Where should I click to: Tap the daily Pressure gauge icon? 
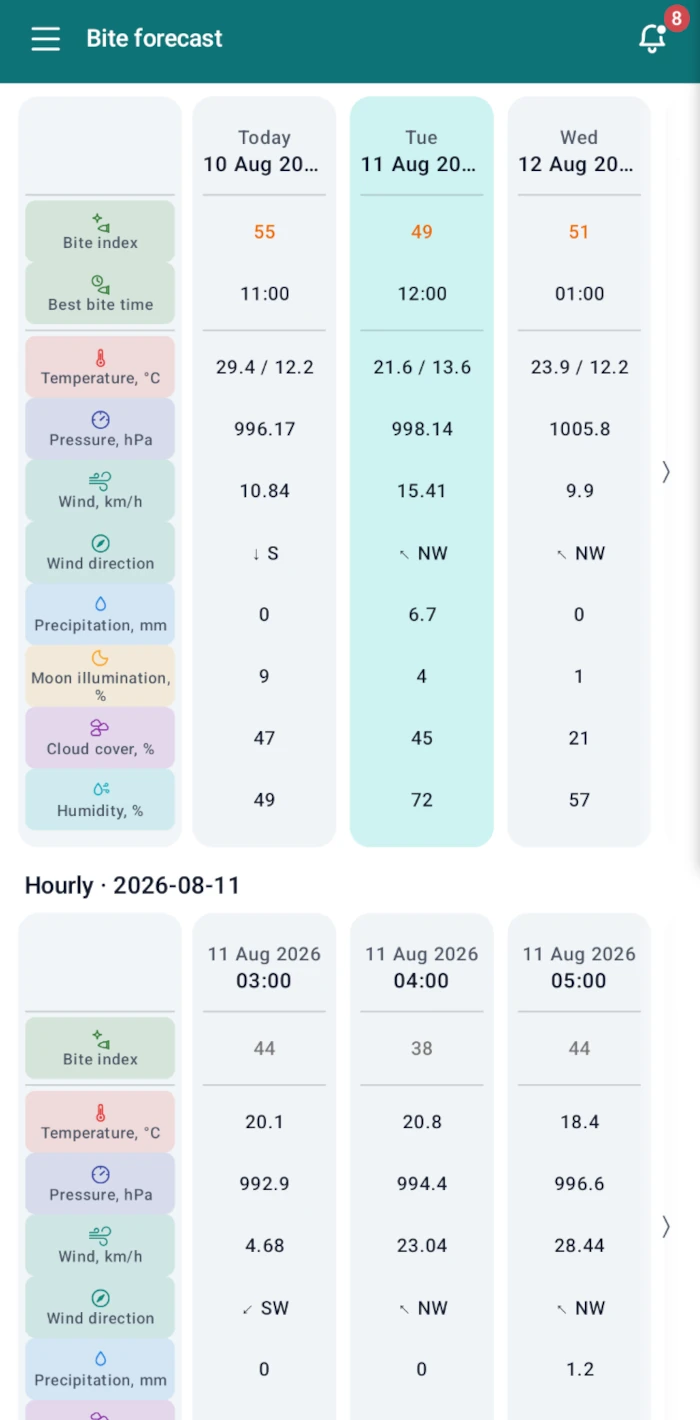point(100,420)
